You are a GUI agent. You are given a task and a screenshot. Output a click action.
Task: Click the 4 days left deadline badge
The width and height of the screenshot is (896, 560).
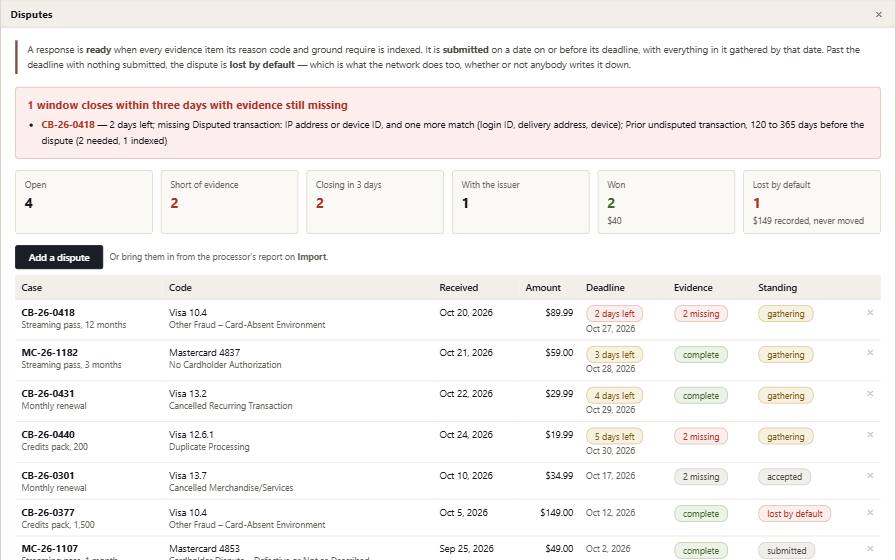(x=614, y=395)
